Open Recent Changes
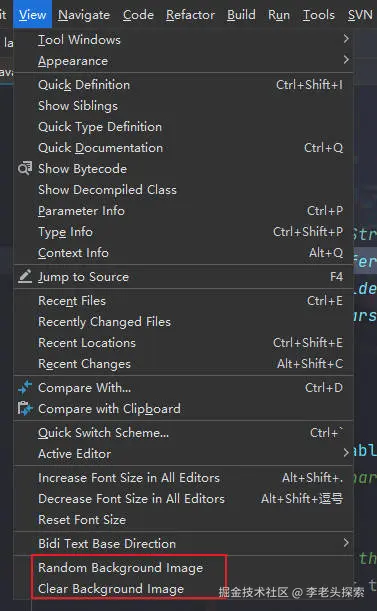The width and height of the screenshot is (377, 611). (184, 364)
